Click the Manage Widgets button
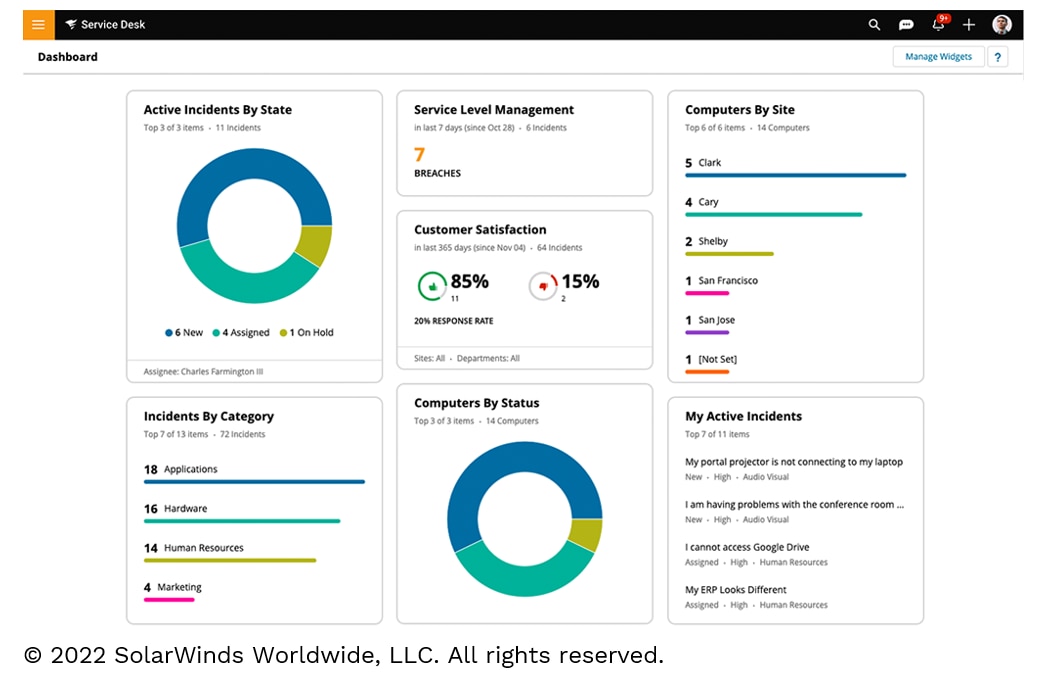The image size is (1061, 680). tap(938, 57)
